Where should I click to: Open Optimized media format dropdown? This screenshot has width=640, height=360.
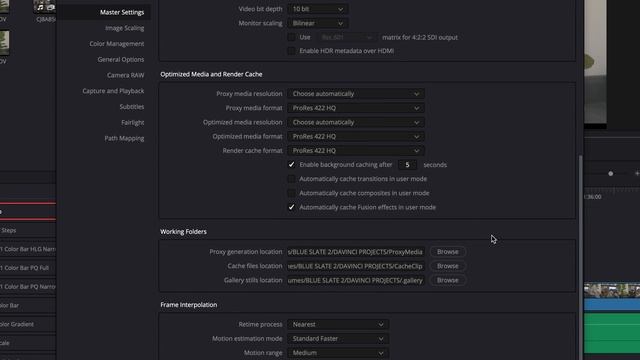tap(356, 136)
